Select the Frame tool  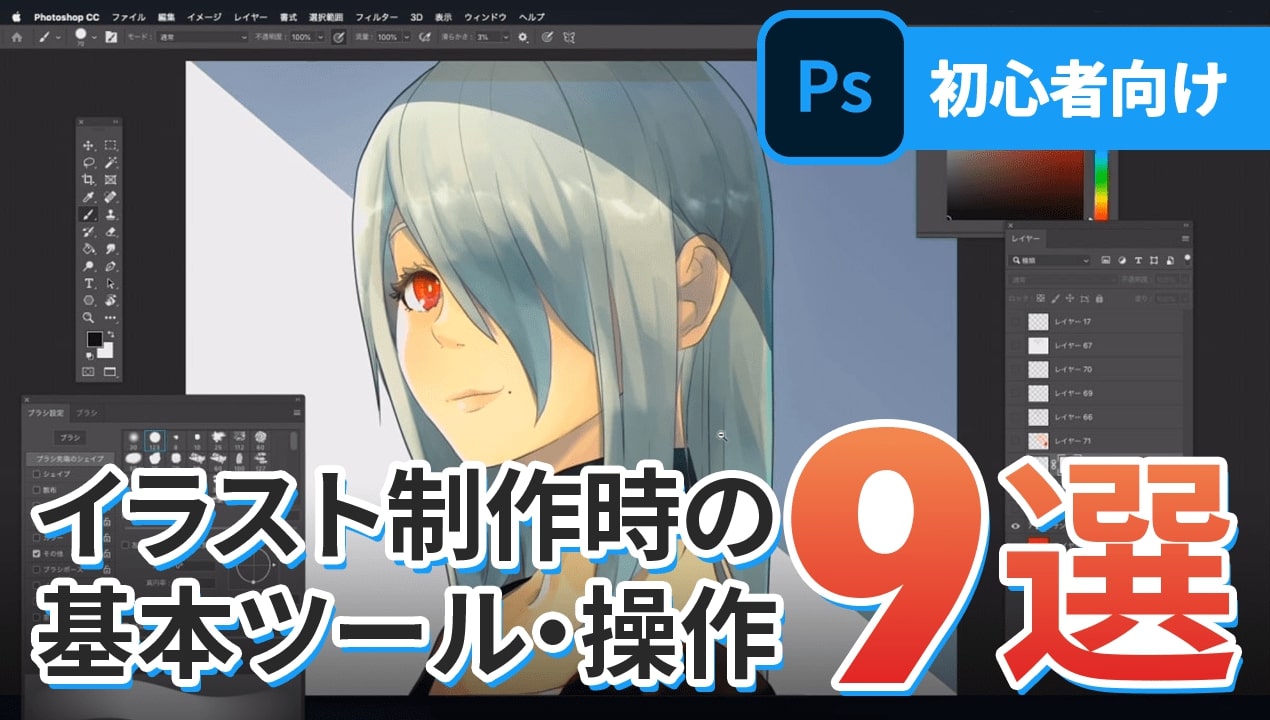click(110, 180)
